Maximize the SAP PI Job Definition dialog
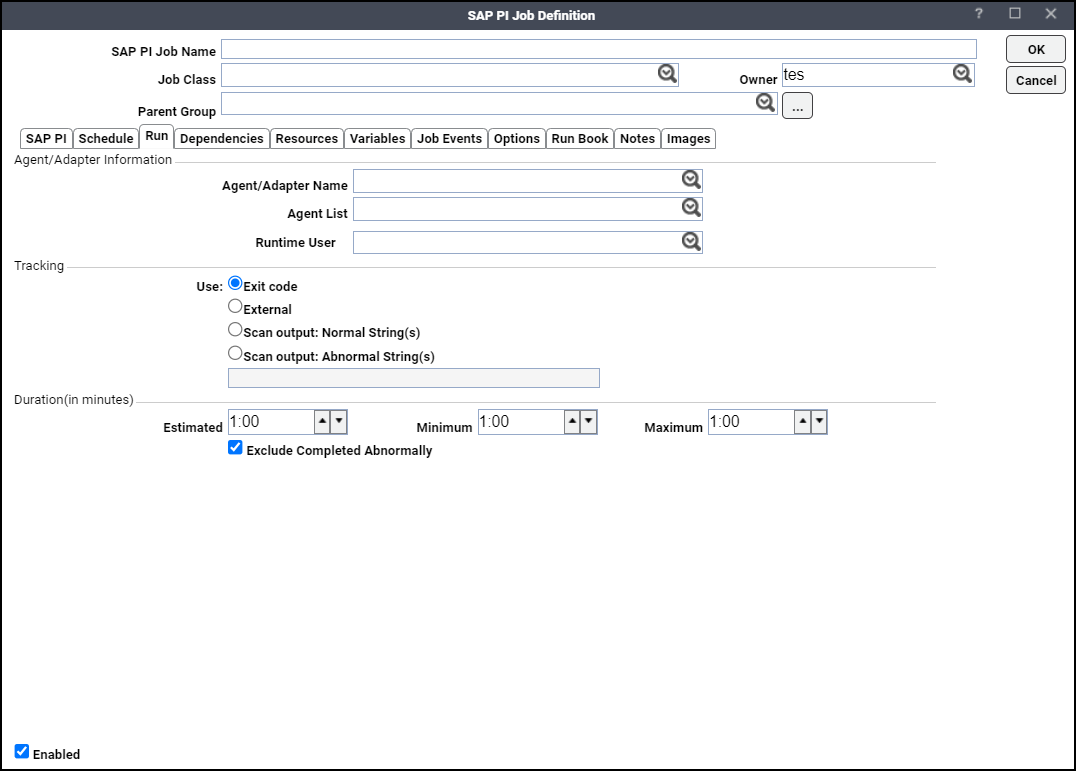 tap(1015, 14)
